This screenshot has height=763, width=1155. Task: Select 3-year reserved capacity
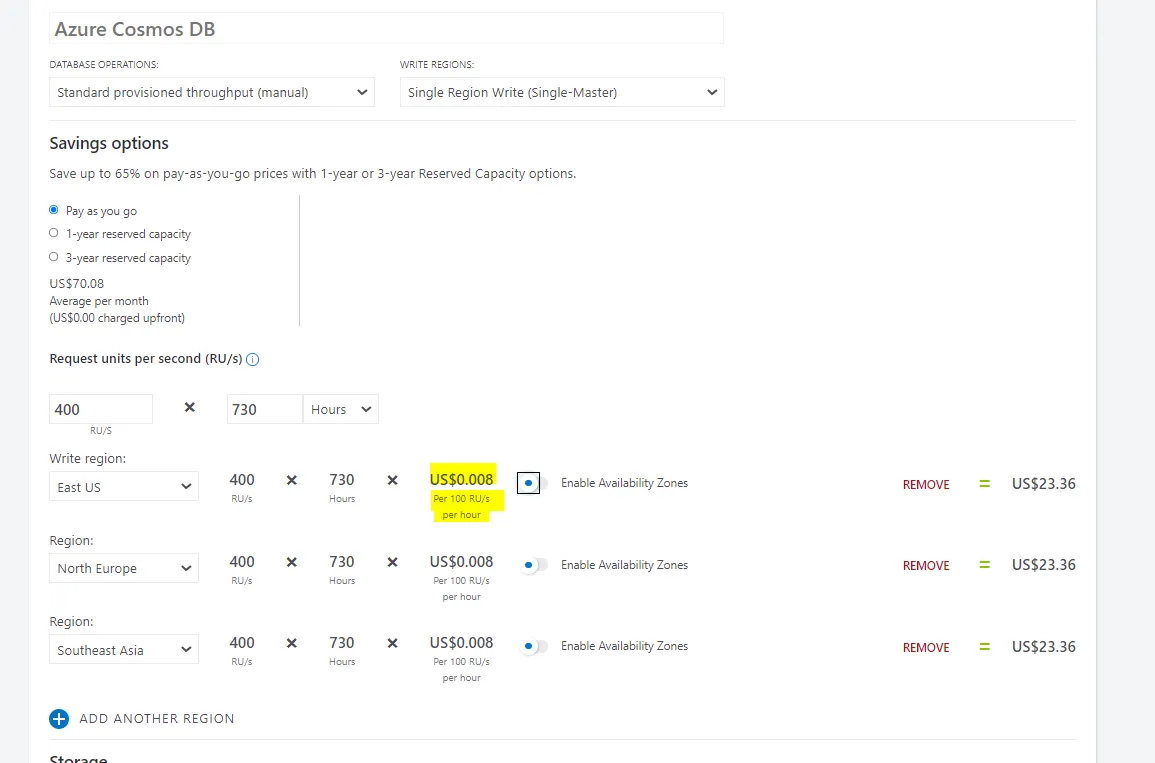click(x=54, y=257)
